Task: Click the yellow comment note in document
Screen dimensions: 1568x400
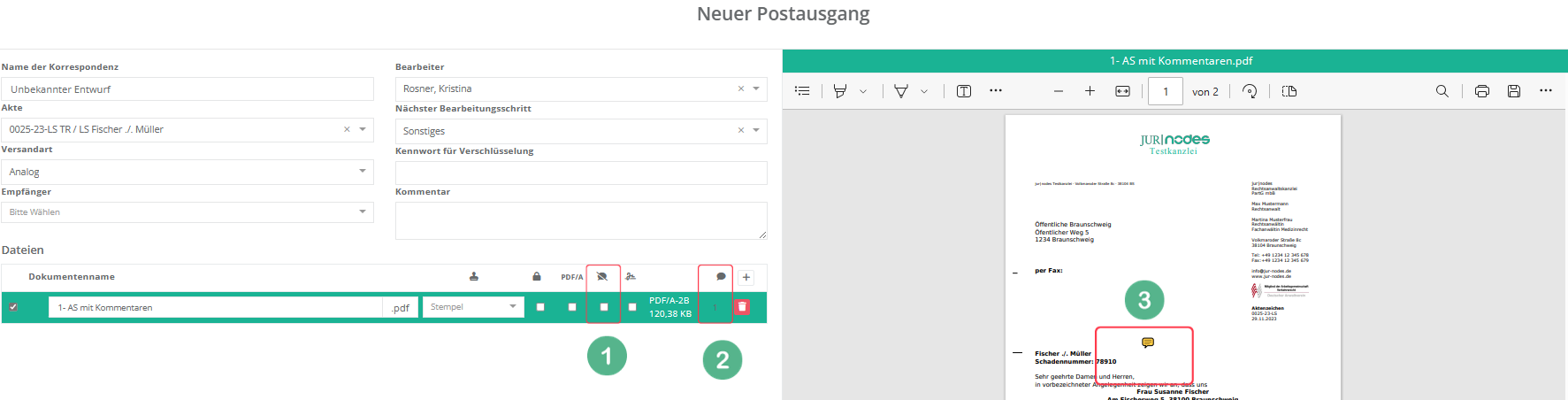Action: point(1147,342)
